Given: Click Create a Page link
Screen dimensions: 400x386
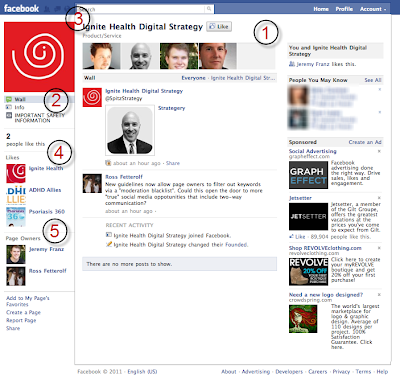Looking at the screenshot, I should [23, 313].
